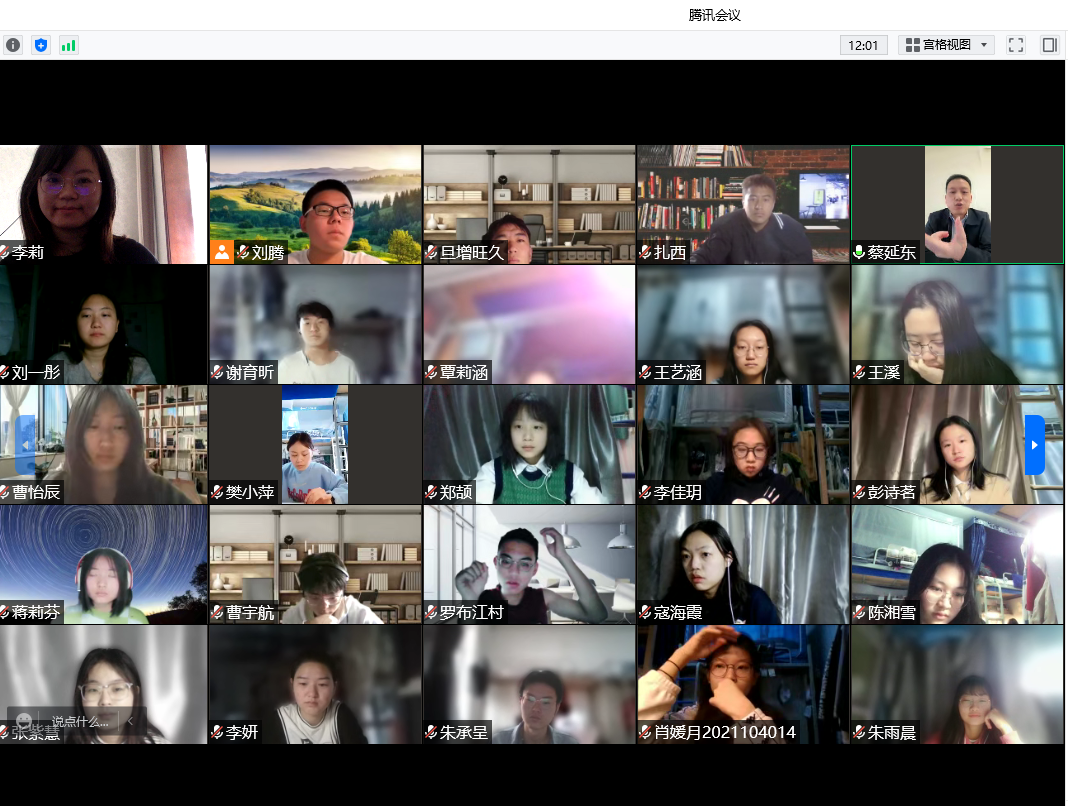Click the blue security shield icon
The image size is (1068, 806).
40,45
